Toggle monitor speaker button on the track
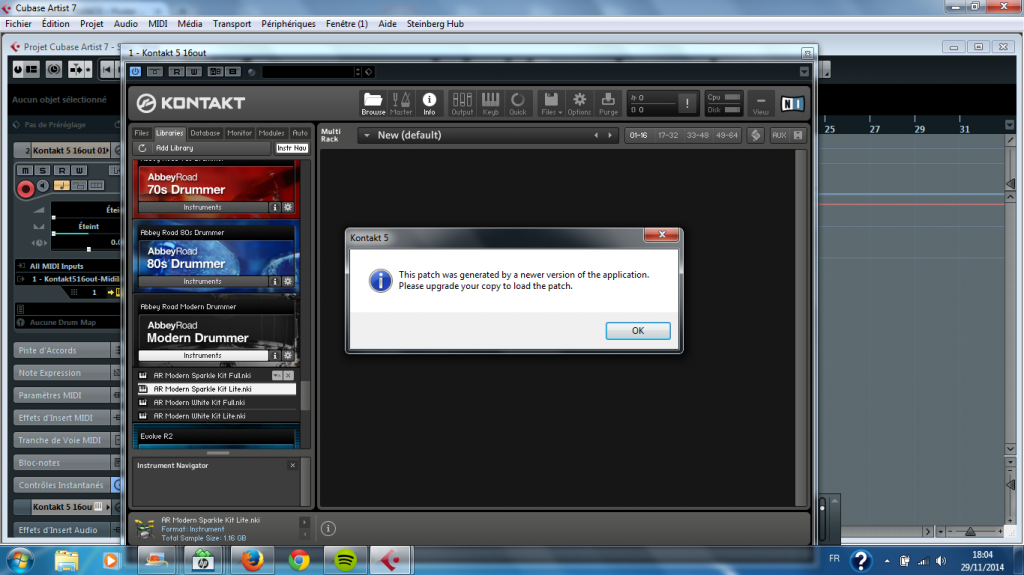Screen dimensions: 1024x575 (43, 186)
